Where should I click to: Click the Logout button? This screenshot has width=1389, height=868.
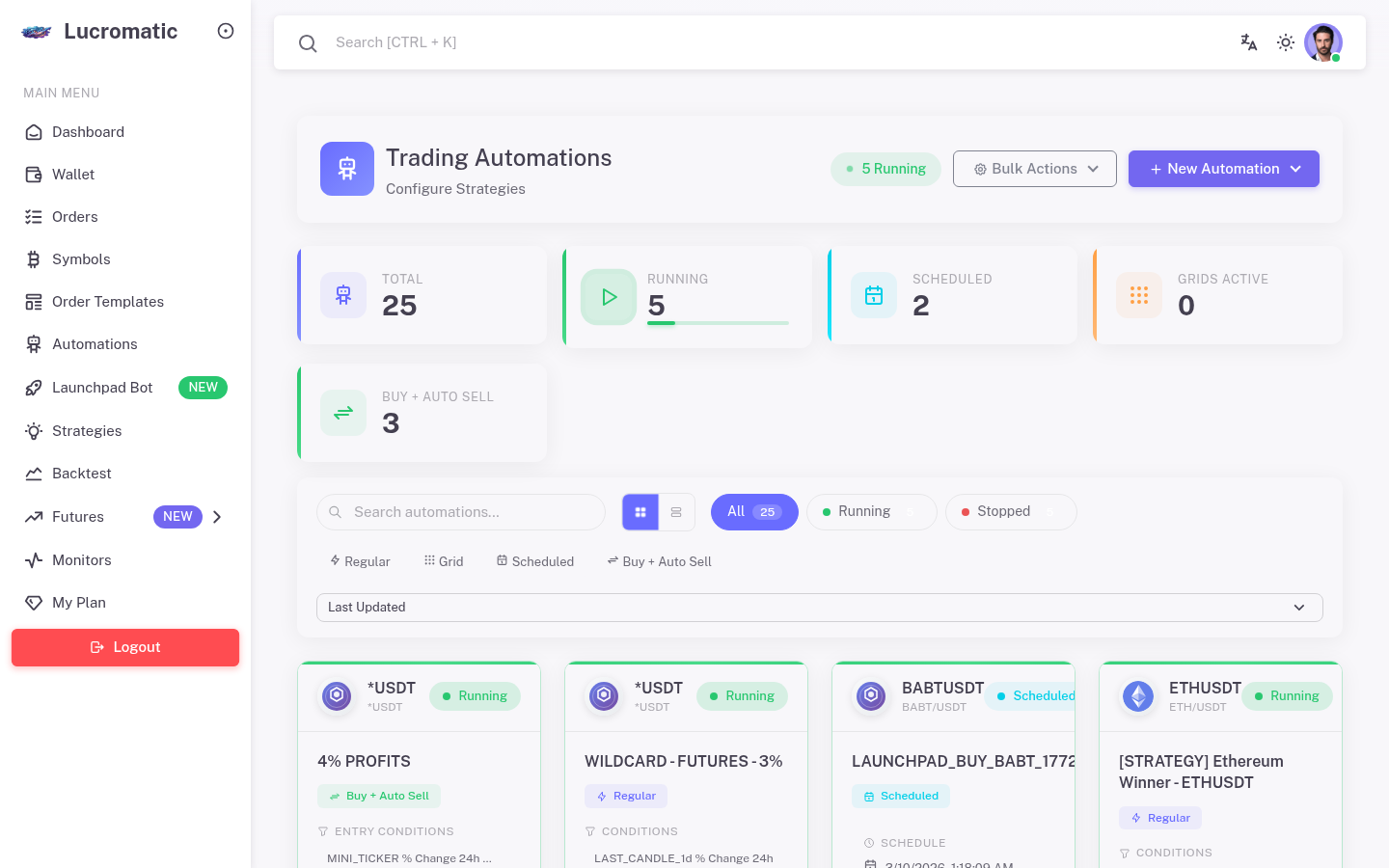click(x=124, y=647)
